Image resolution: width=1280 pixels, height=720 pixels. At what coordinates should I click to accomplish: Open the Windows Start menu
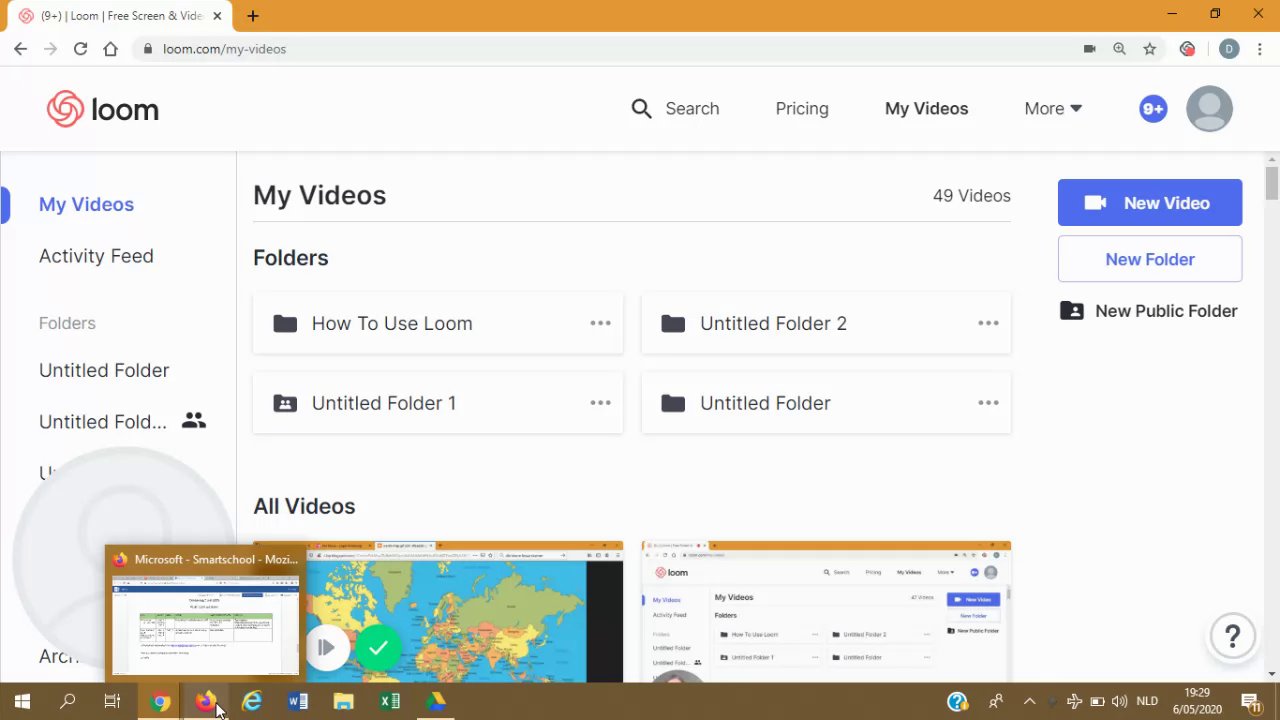point(22,702)
